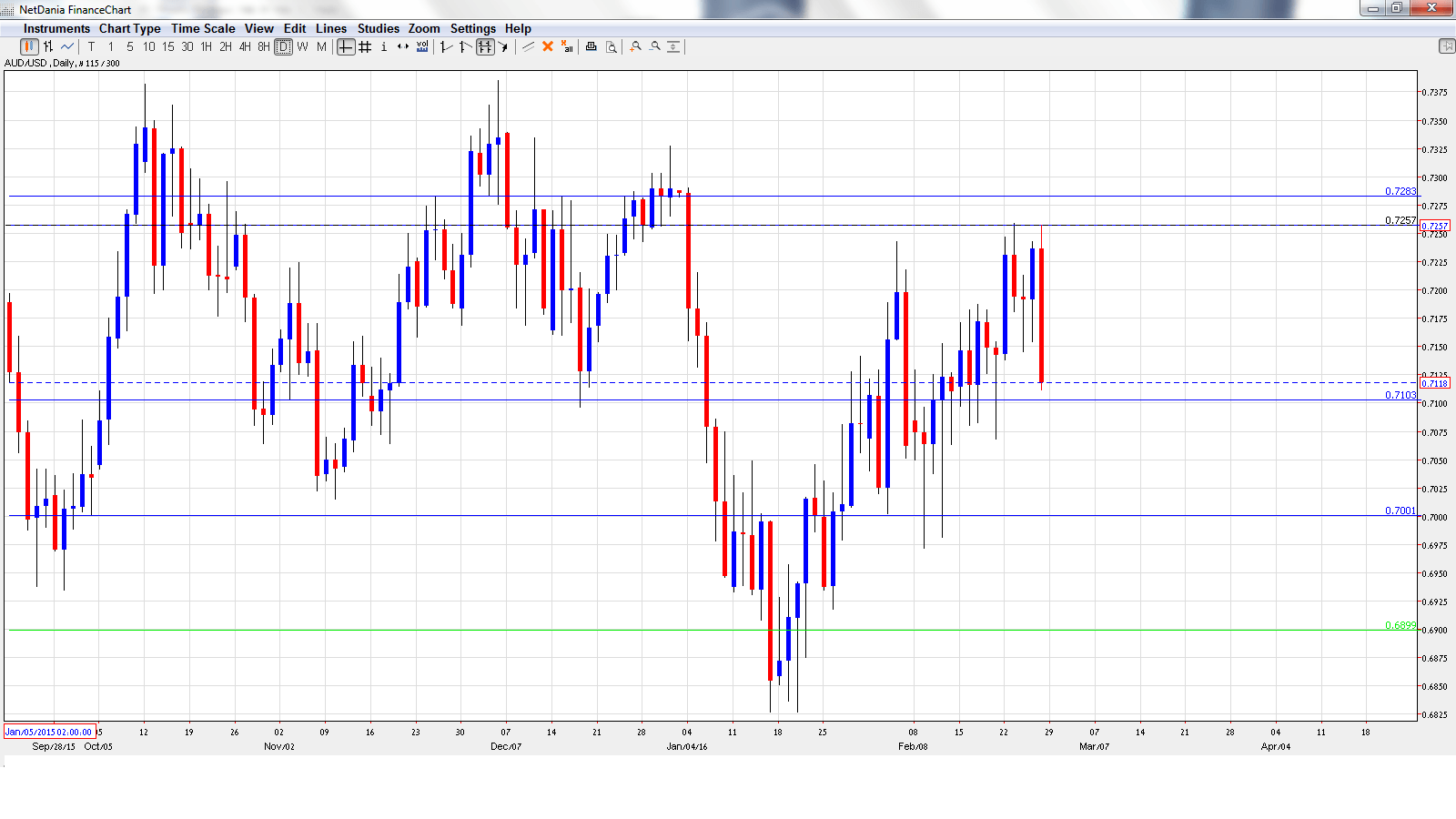
Task: Open the Instruments menu
Action: click(x=56, y=28)
